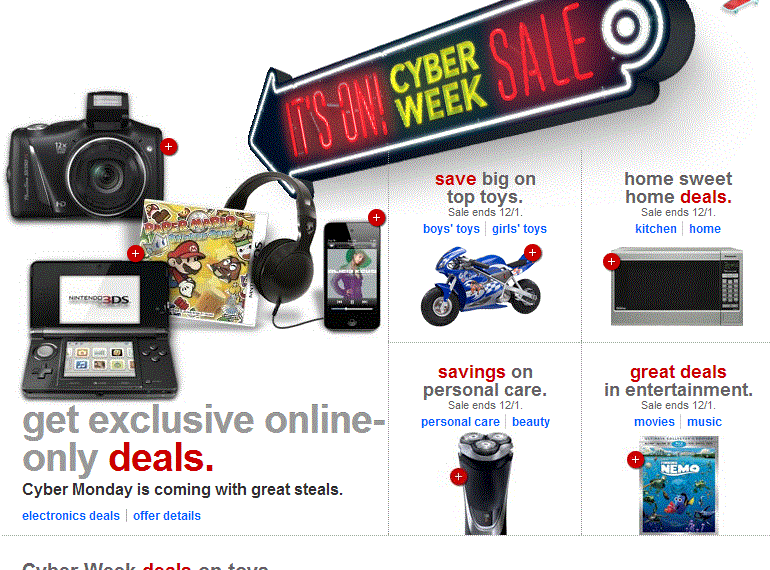Go to kitchen deals link
This screenshot has width=770, height=570.
coord(656,229)
